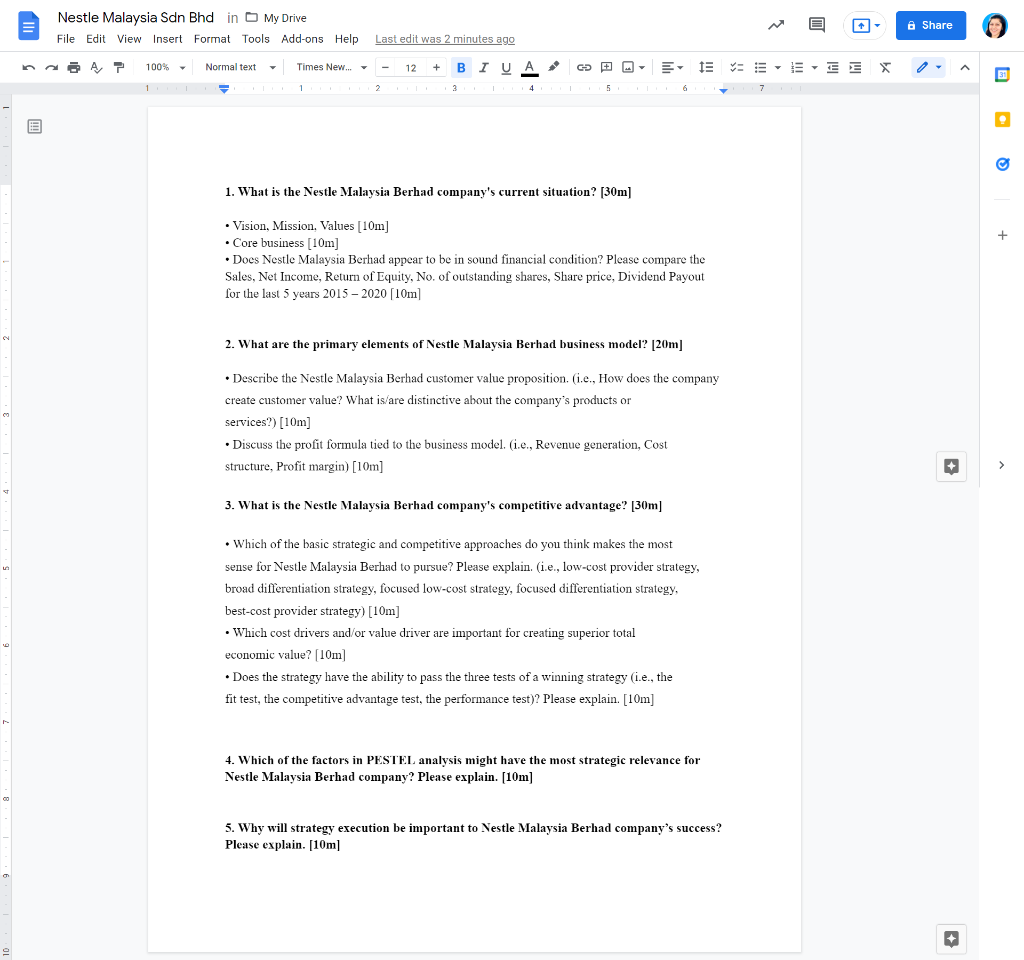The height and width of the screenshot is (960, 1024).
Task: Click the Undo icon
Action: coord(28,67)
